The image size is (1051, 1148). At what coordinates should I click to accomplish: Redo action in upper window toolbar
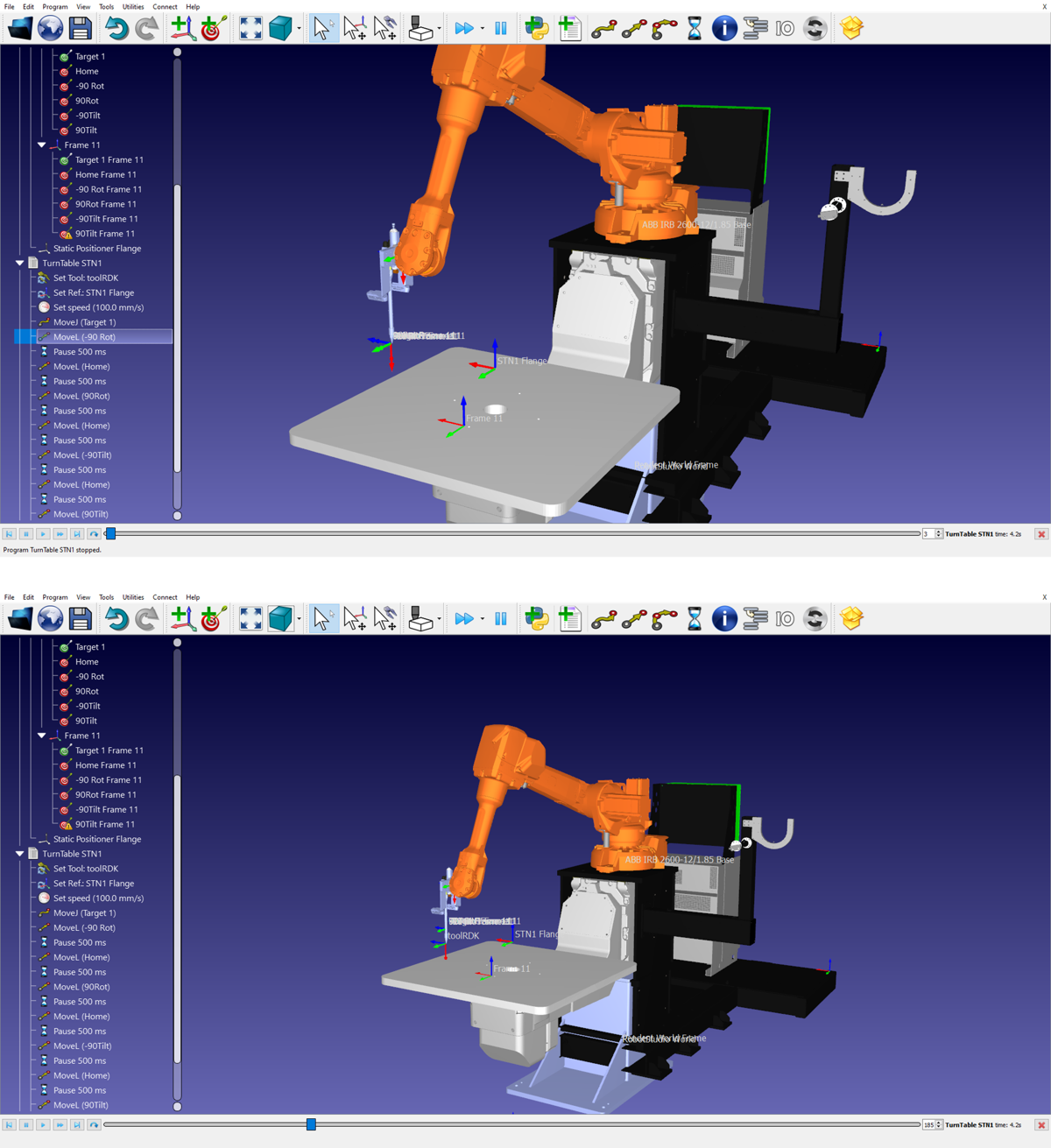[x=146, y=28]
